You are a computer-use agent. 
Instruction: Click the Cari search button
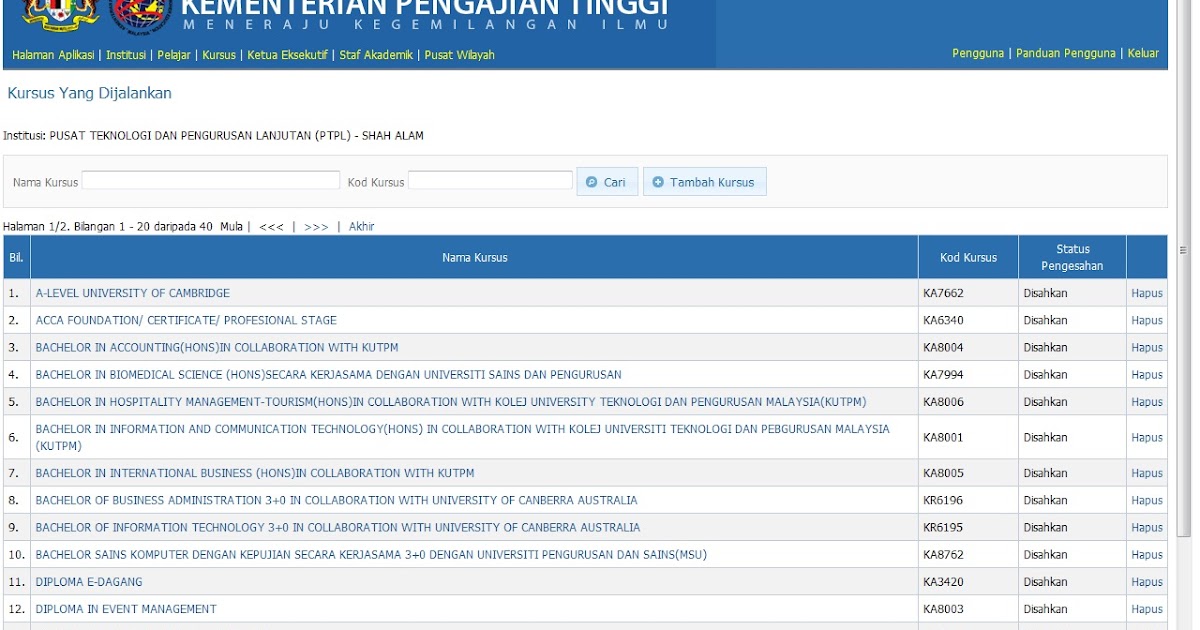coord(607,182)
